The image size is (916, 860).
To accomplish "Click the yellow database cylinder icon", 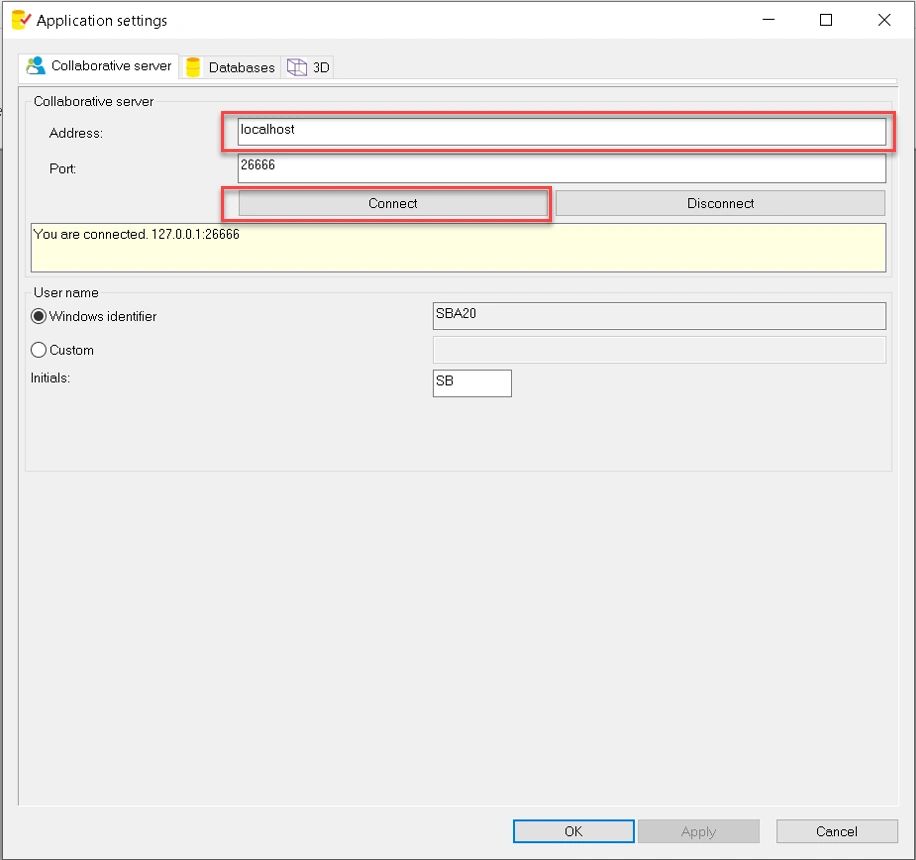I will pos(193,67).
